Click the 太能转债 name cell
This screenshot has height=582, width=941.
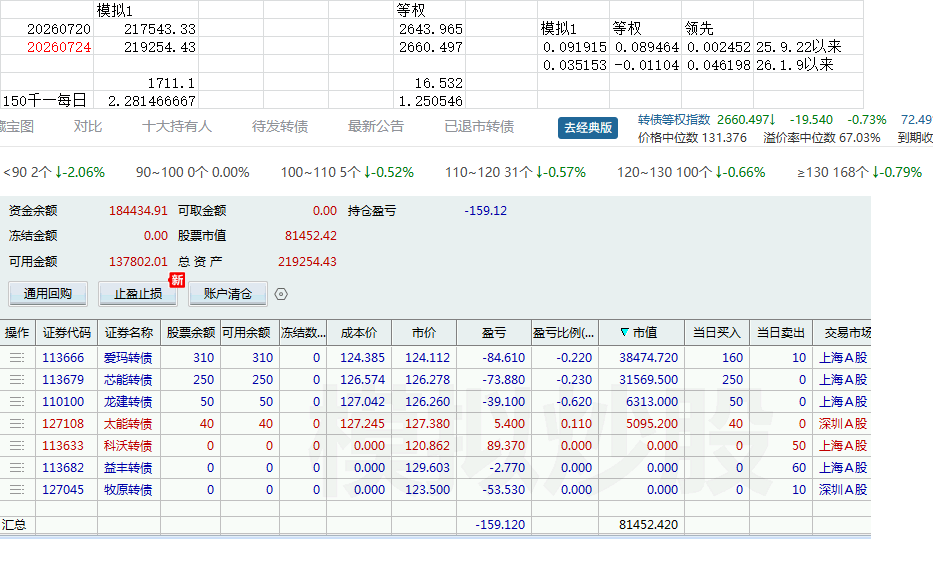tap(128, 424)
